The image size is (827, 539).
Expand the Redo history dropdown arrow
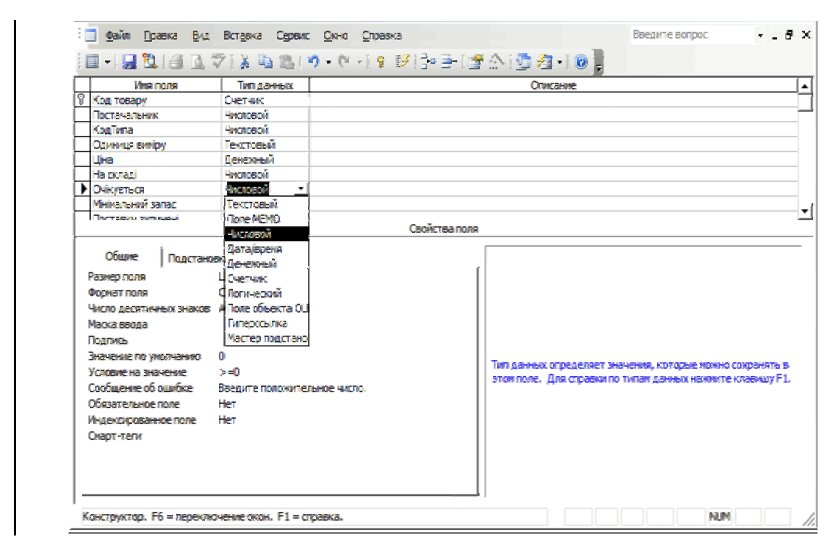(359, 62)
